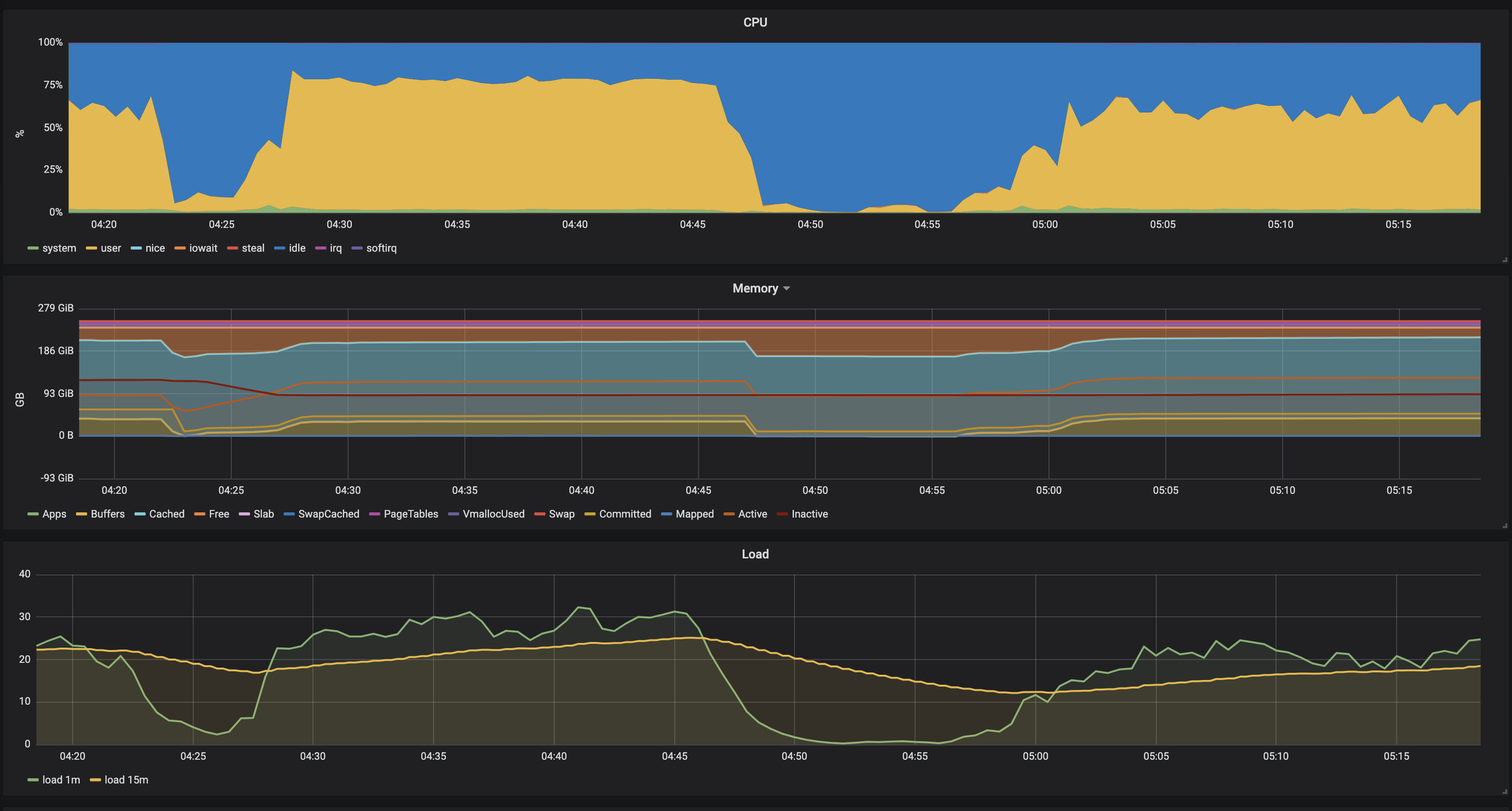The image size is (1512, 811).
Task: Click the 'Mapped' legend color marker
Action: pyautogui.click(x=666, y=514)
